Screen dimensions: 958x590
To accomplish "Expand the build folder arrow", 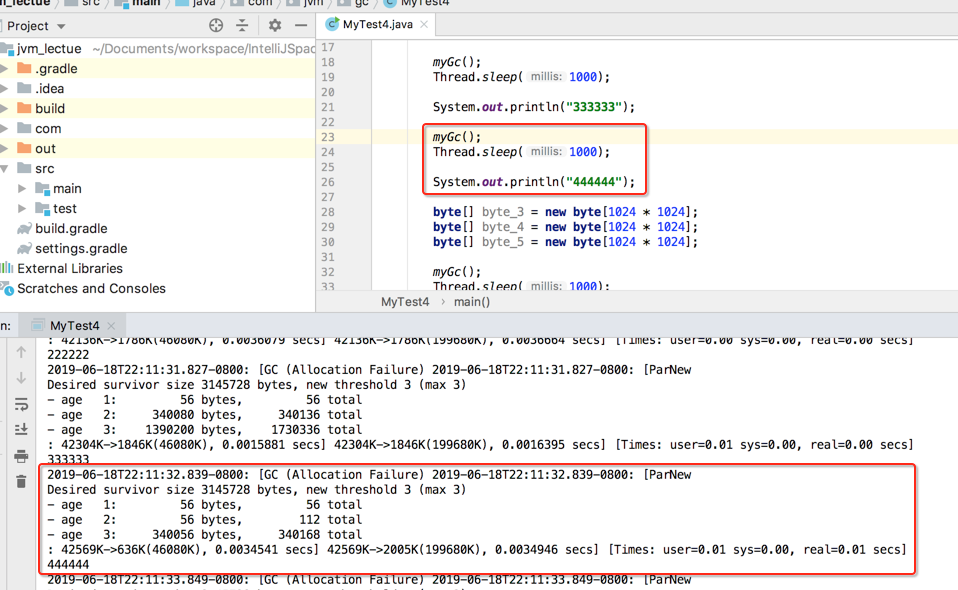I will (x=4, y=109).
